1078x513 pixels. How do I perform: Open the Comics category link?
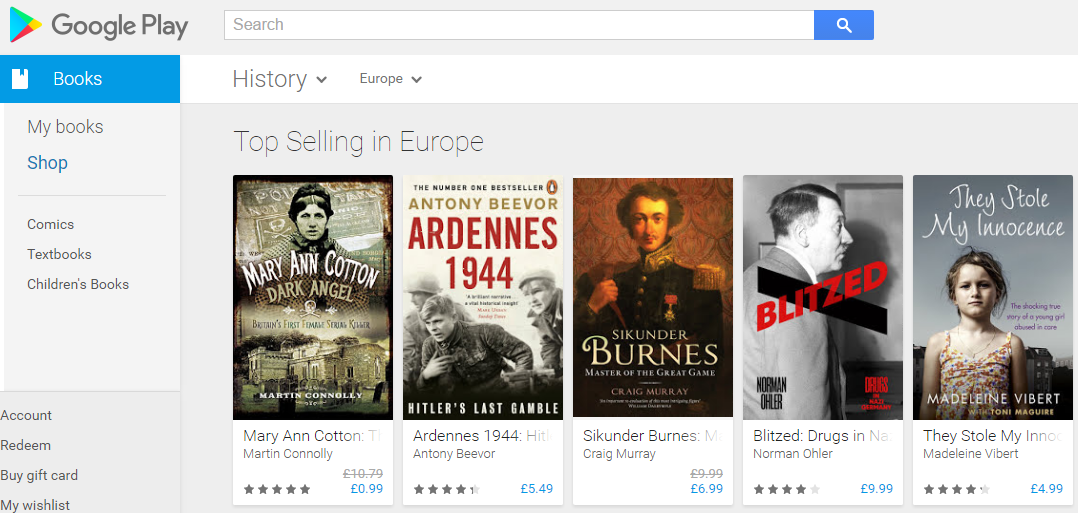click(50, 224)
